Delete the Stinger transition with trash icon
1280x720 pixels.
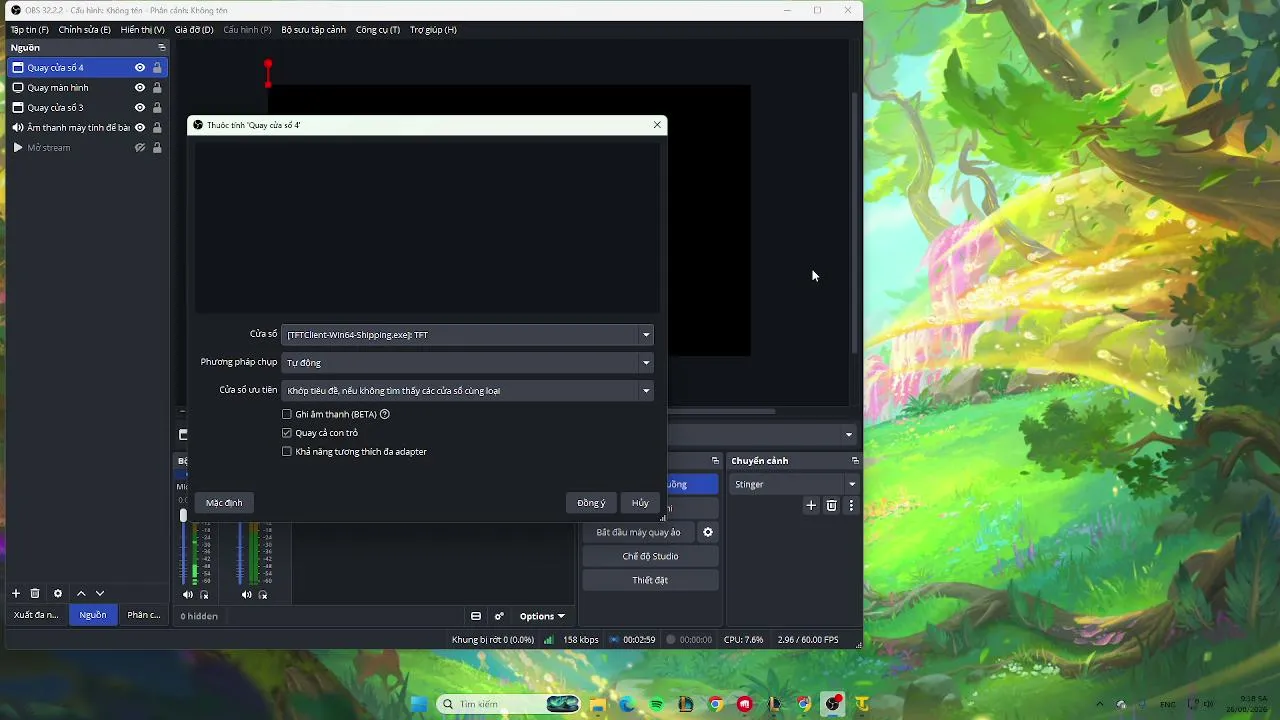[x=831, y=506]
